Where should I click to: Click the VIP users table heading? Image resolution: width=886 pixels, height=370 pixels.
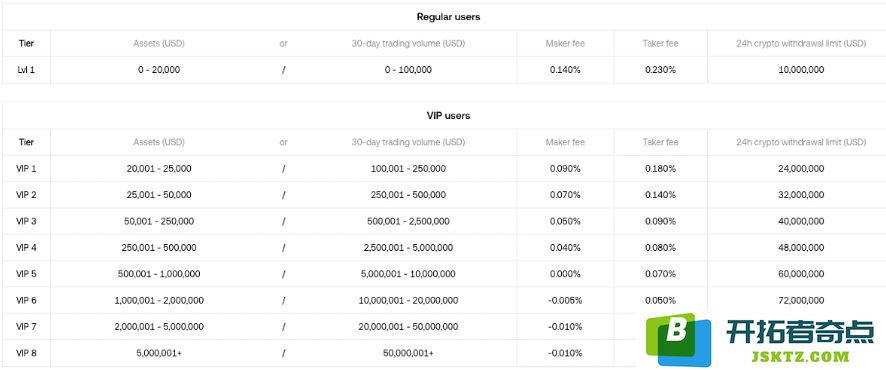(448, 116)
